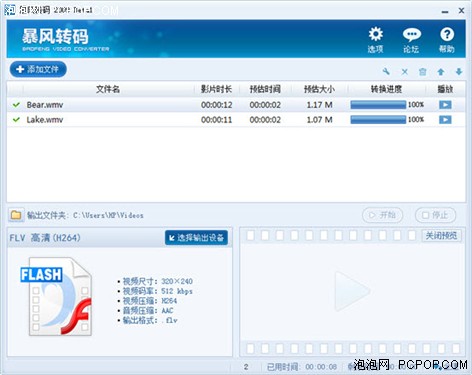Sort by 预估时间 column header
This screenshot has height=375, width=472.
click(x=265, y=89)
